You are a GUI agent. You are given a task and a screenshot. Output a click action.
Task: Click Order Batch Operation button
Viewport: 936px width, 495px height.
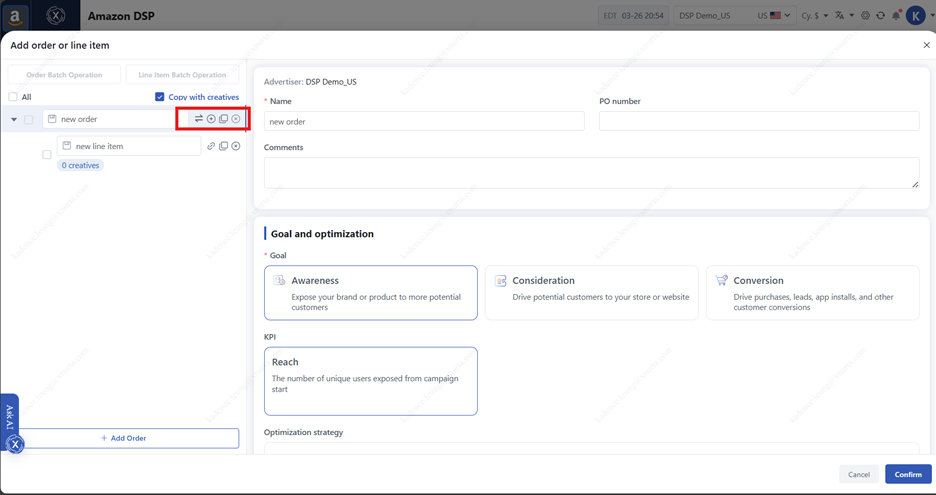tap(64, 75)
